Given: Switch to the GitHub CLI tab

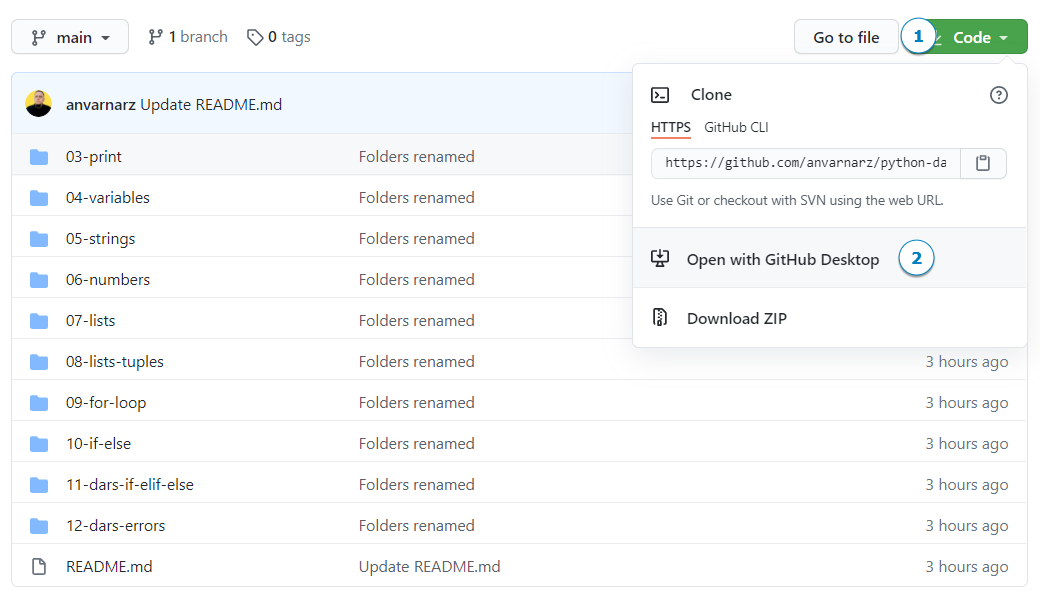Looking at the screenshot, I should pyautogui.click(x=736, y=127).
